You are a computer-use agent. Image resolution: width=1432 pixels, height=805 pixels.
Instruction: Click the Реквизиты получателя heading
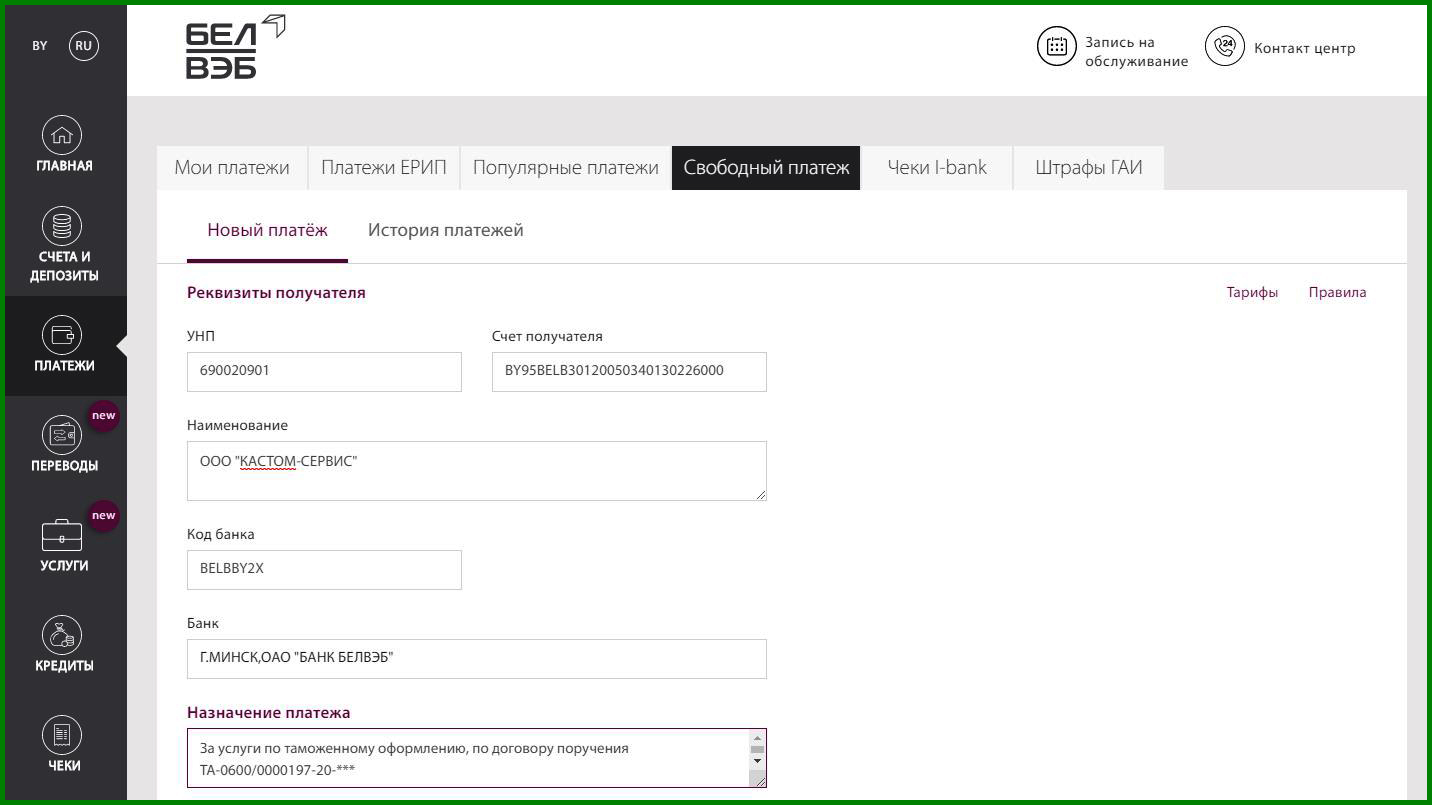[x=276, y=293]
